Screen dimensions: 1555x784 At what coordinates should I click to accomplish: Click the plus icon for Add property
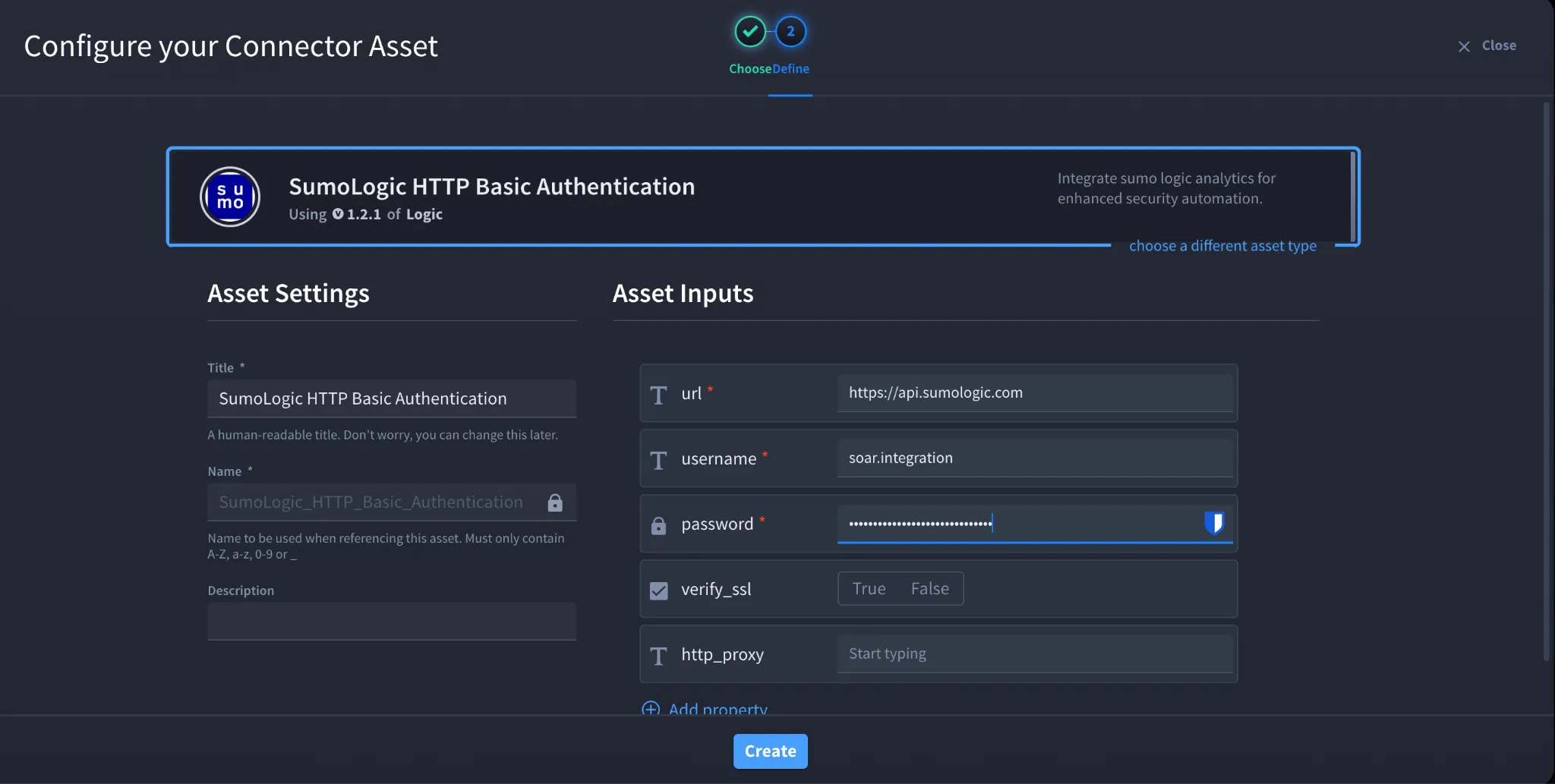[651, 710]
